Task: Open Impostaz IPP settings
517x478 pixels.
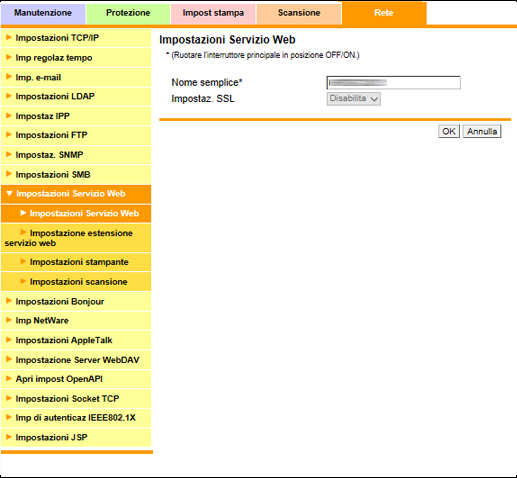Action: click(76, 116)
